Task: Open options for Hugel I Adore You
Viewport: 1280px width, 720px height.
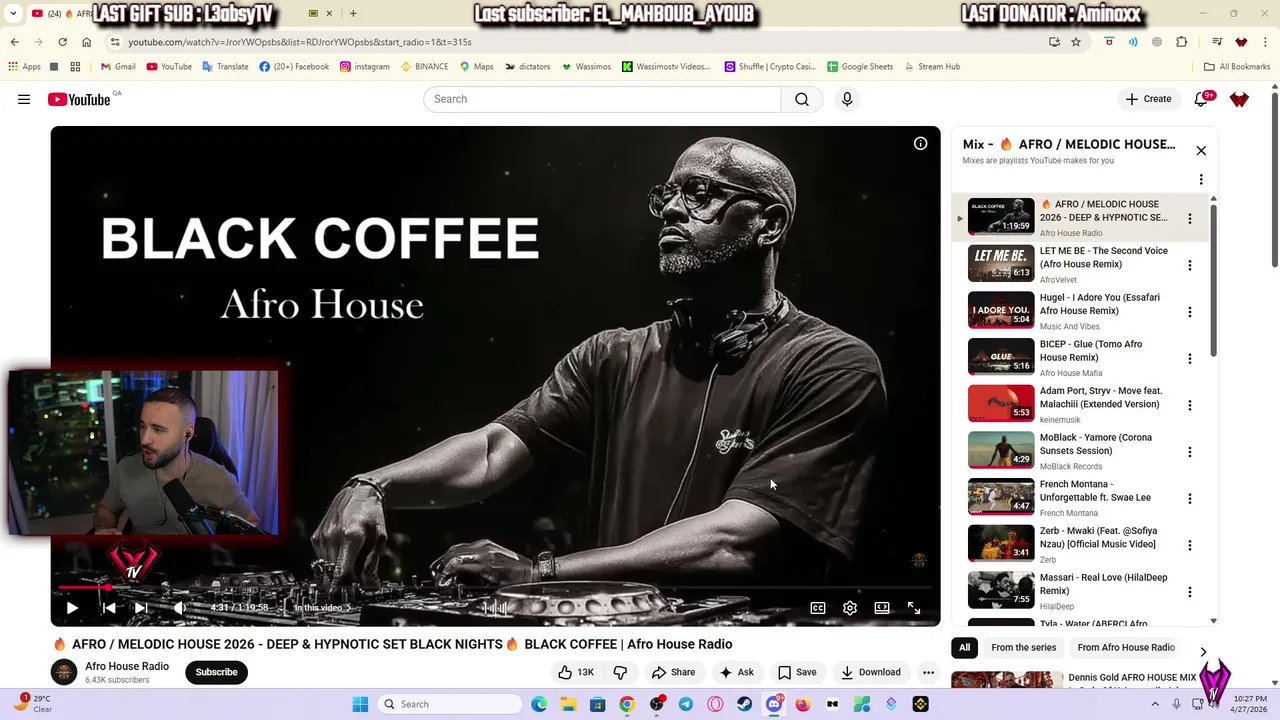Action: click(x=1189, y=312)
